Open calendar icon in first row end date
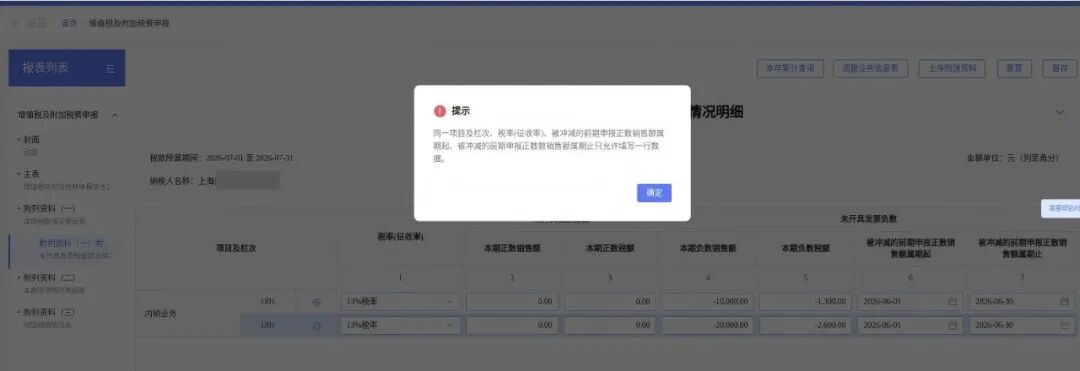The width and height of the screenshot is (1080, 371). tap(1064, 302)
